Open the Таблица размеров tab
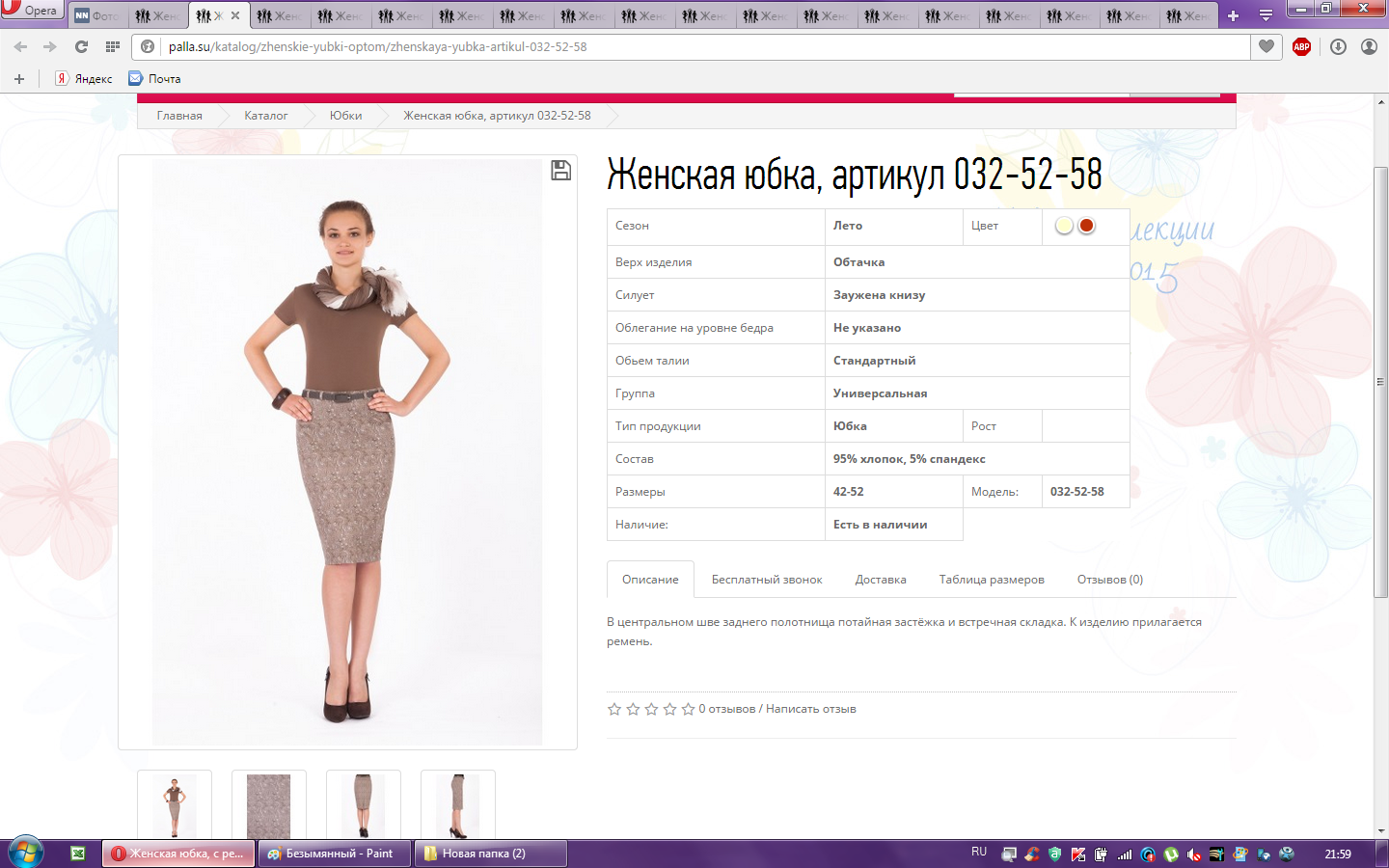Screen dimensions: 1389x868 (991, 580)
